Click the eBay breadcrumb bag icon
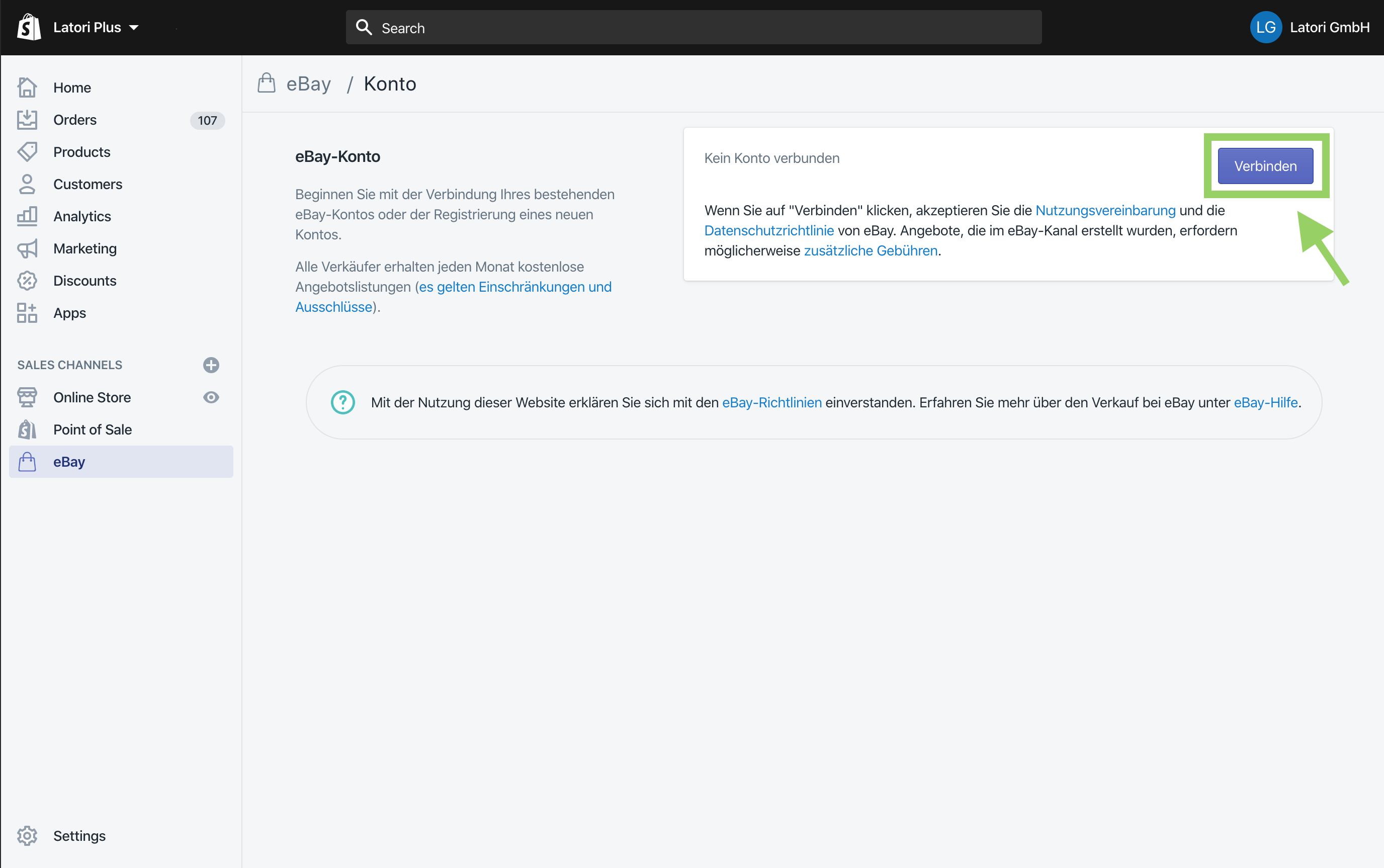The width and height of the screenshot is (1384, 868). pyautogui.click(x=267, y=82)
